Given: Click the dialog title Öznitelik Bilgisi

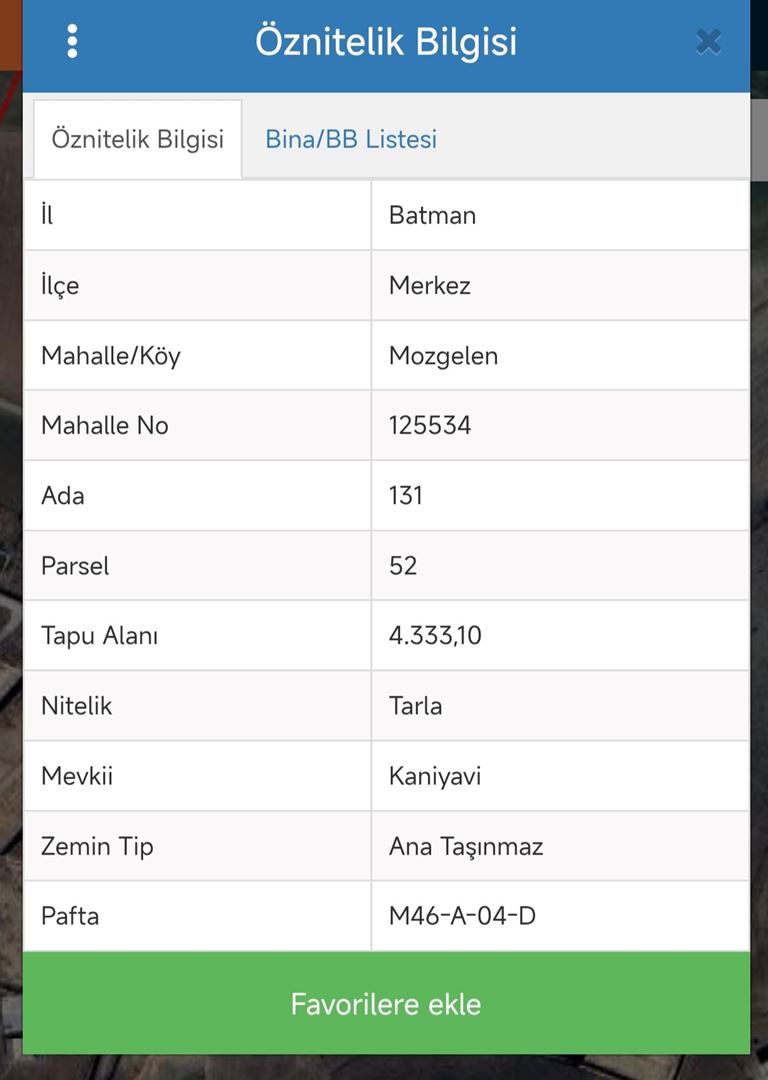Looking at the screenshot, I should coord(386,41).
